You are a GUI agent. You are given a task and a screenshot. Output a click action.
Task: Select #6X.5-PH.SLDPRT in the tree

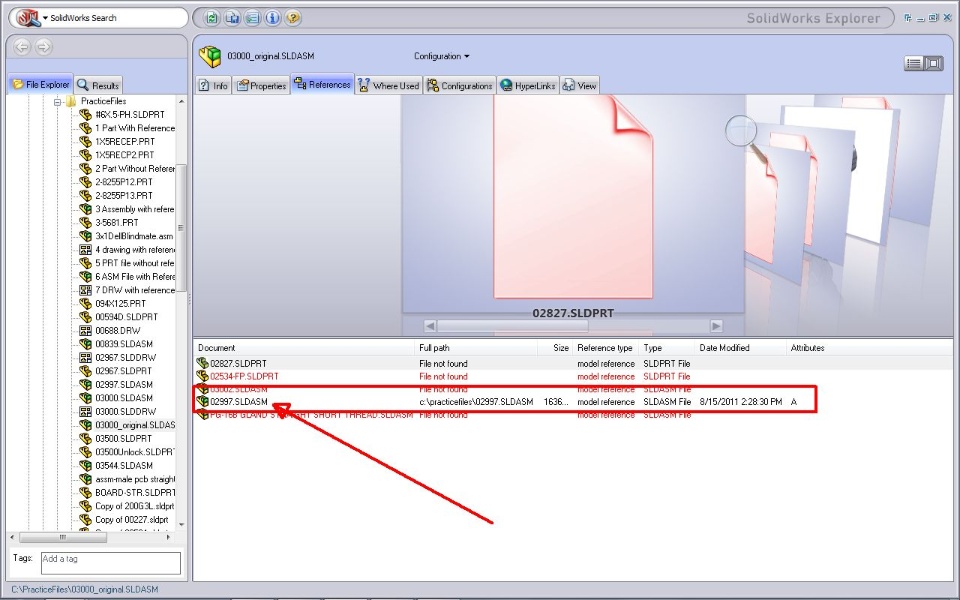130,114
